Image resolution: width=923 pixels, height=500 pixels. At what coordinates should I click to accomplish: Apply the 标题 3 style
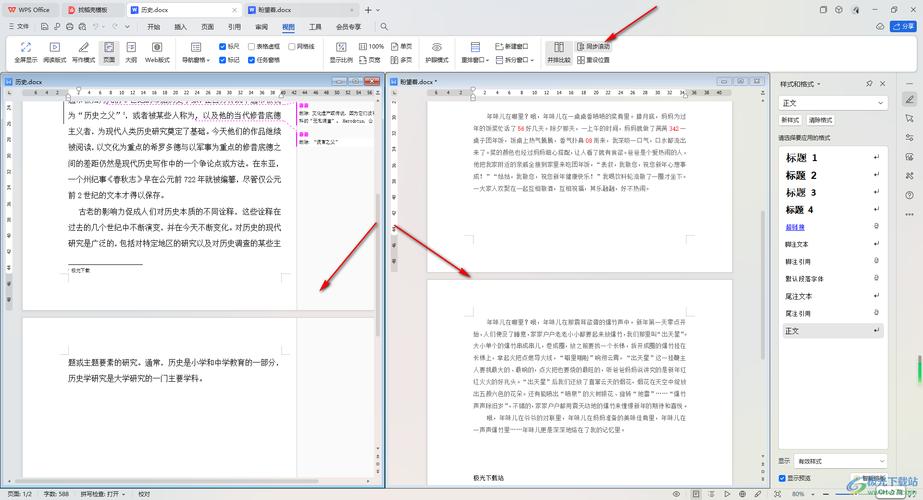click(832, 193)
